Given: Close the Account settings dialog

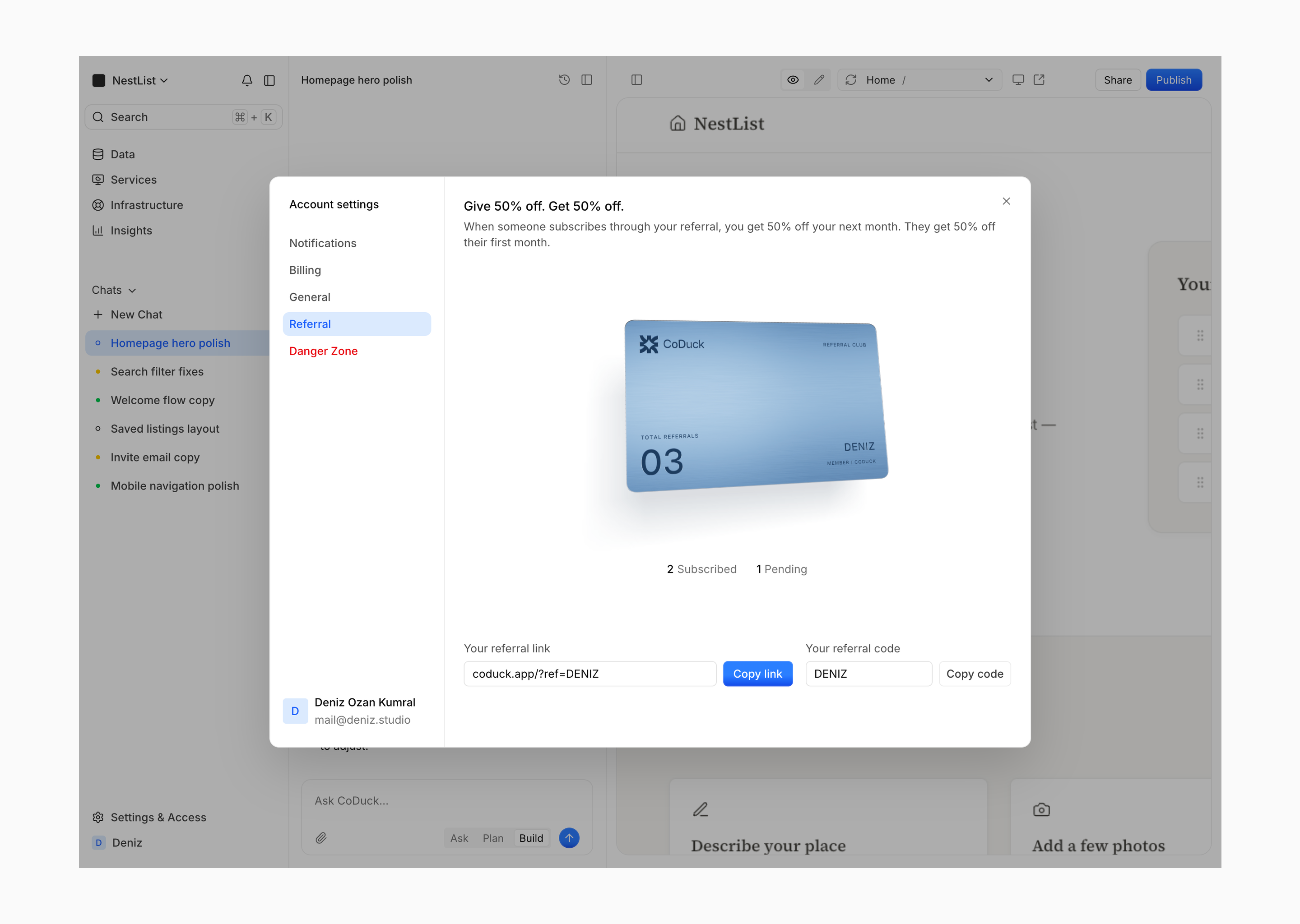Looking at the screenshot, I should 1006,201.
